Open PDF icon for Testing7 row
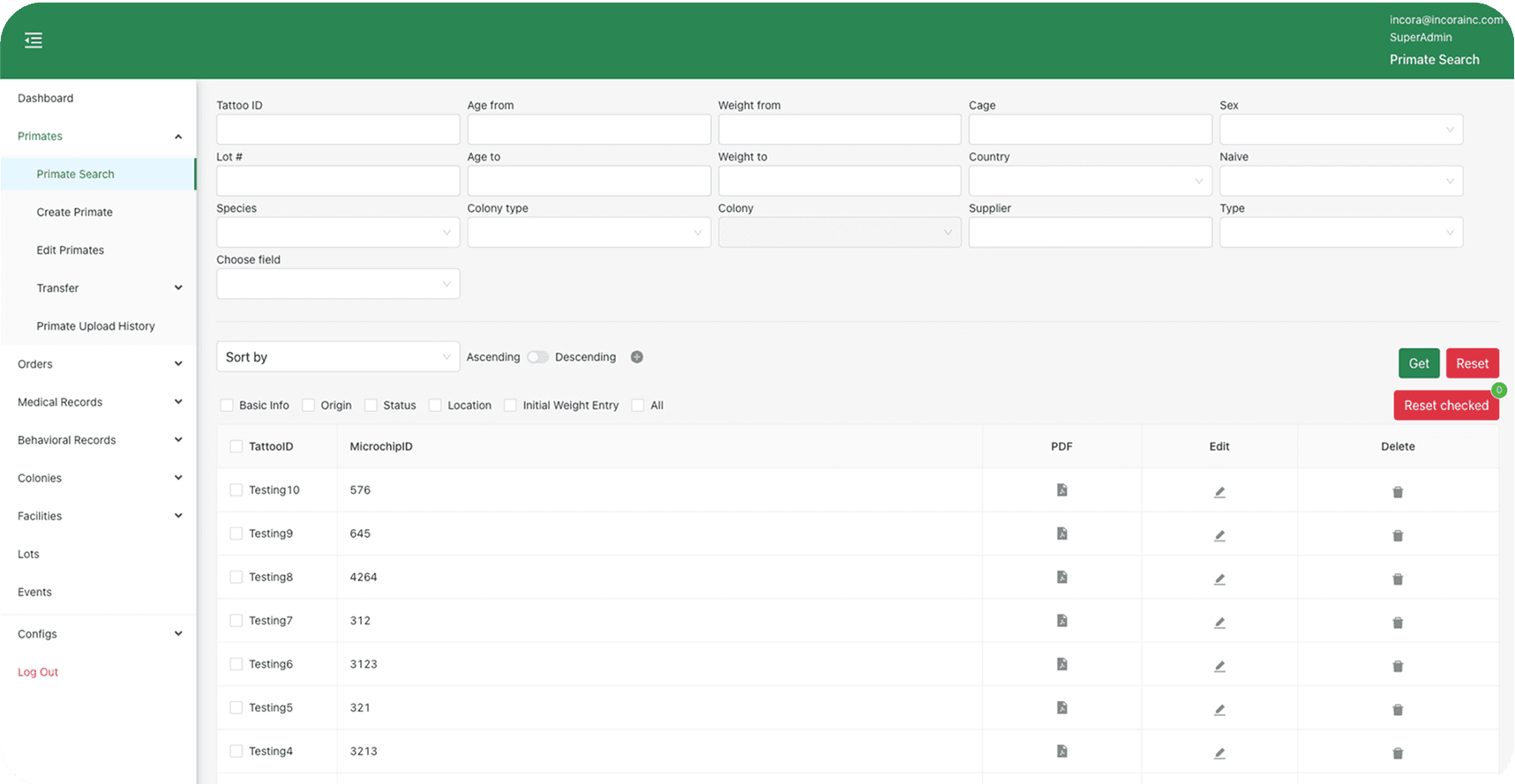The width and height of the screenshot is (1515, 784). tap(1061, 621)
